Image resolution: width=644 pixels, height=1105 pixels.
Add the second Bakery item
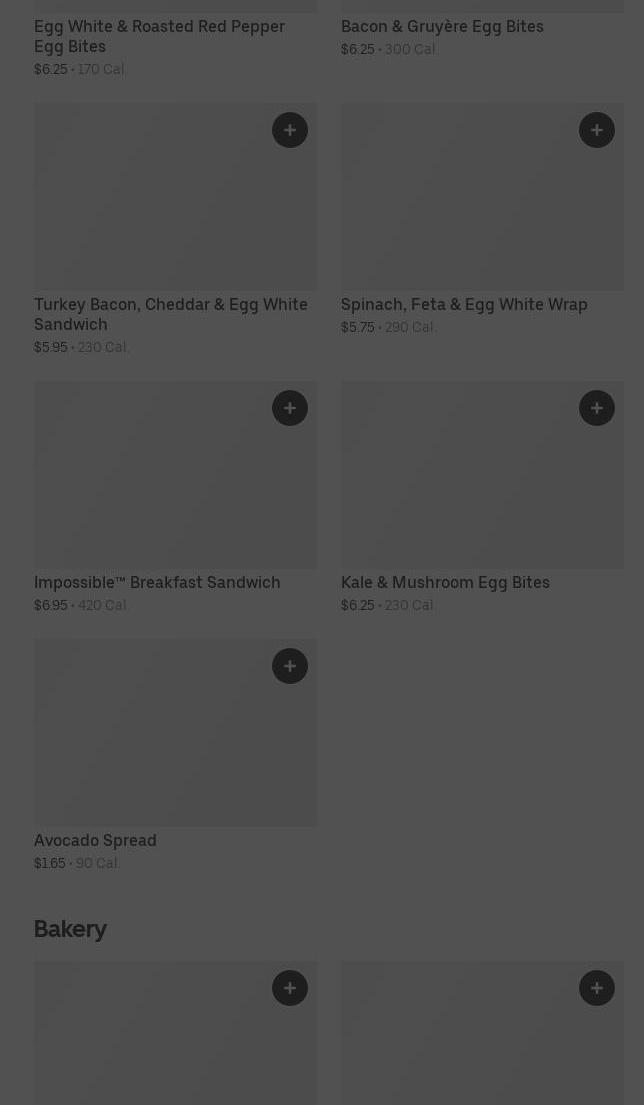[597, 988]
